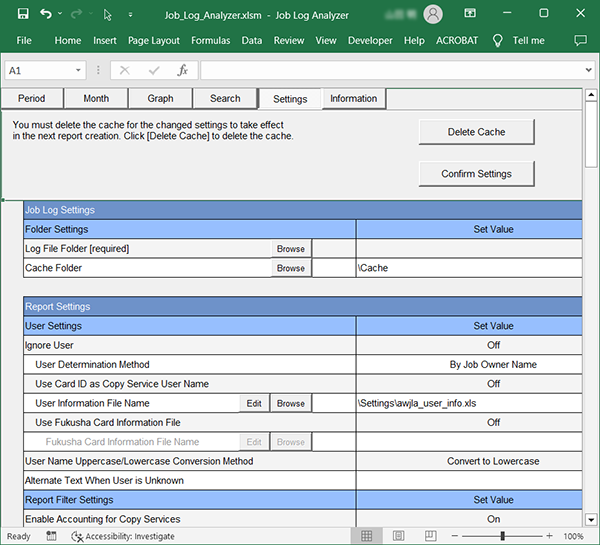Viewport: 600px width, 545px height.
Task: Click the zoom slider handle
Action: pos(502,536)
